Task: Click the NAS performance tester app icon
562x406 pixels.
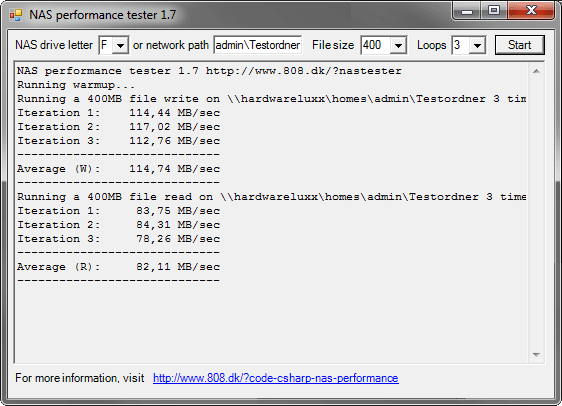Action: (16, 15)
